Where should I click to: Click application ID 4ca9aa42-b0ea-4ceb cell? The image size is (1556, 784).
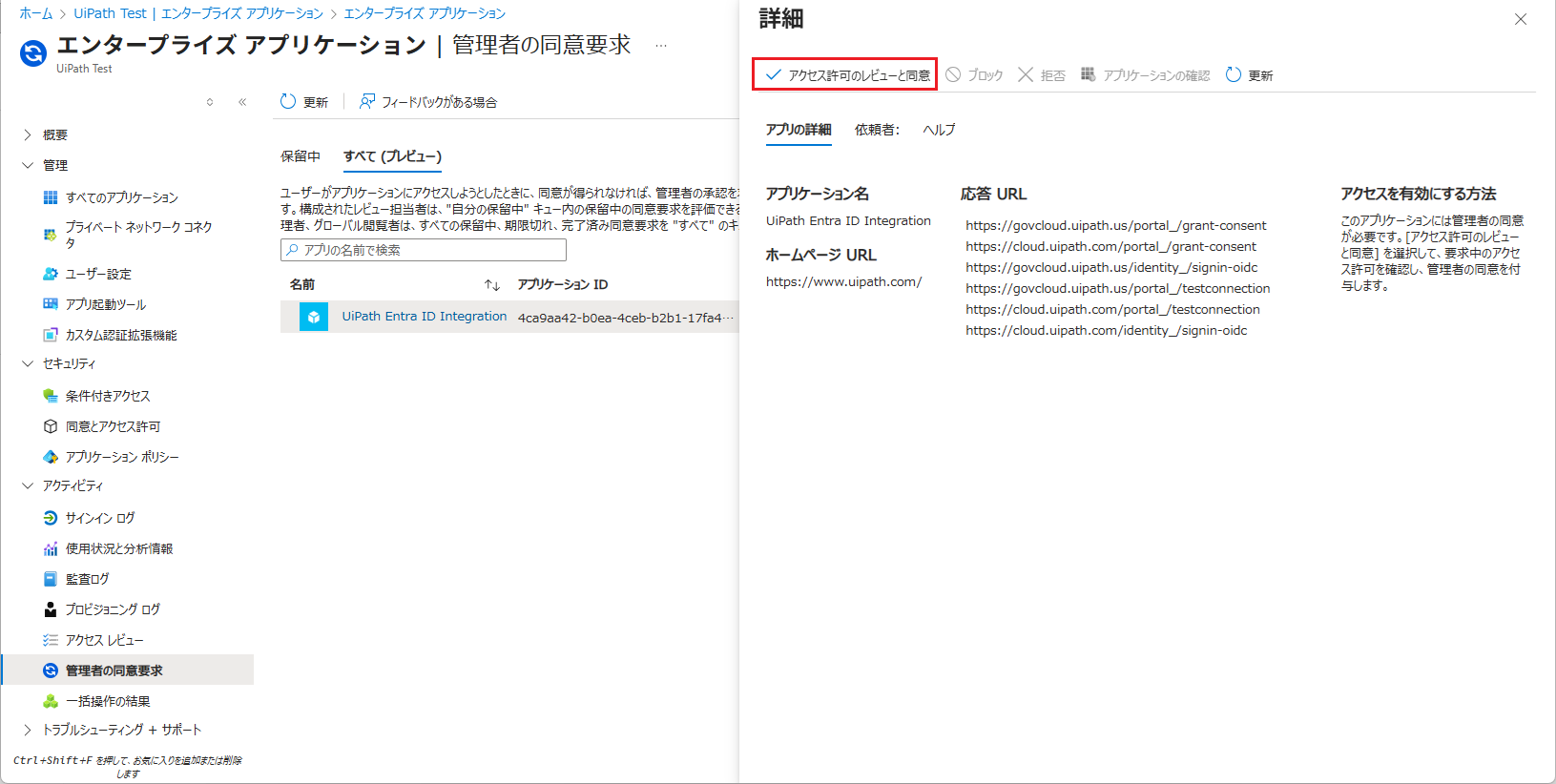626,318
